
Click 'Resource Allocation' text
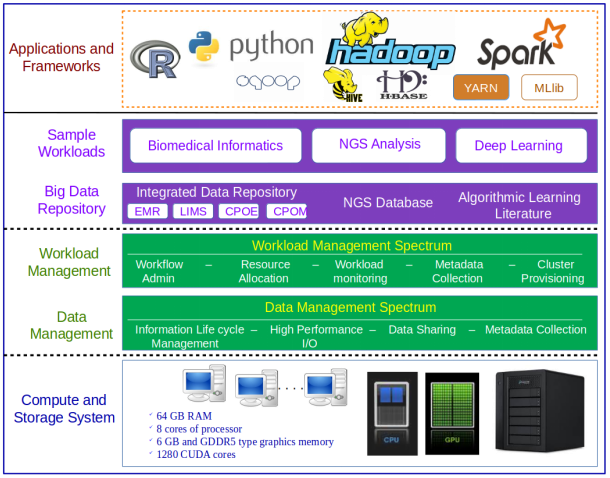pos(265,271)
